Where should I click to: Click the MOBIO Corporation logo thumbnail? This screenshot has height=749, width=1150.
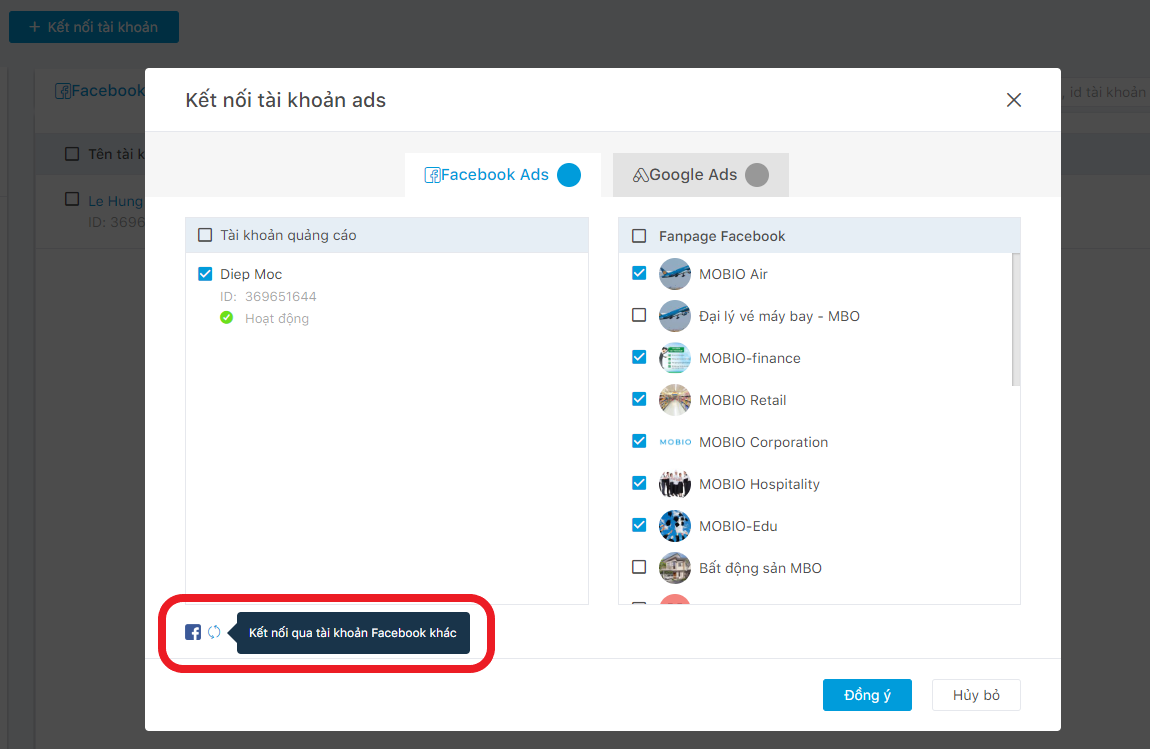point(675,442)
